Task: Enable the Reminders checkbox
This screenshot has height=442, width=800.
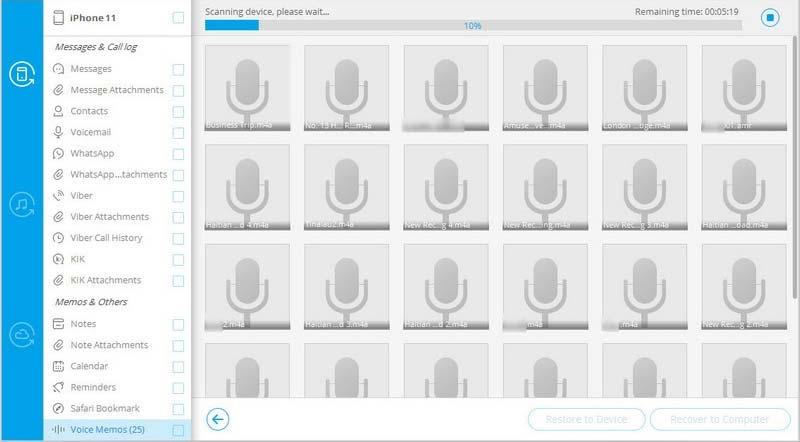Action: pos(178,388)
